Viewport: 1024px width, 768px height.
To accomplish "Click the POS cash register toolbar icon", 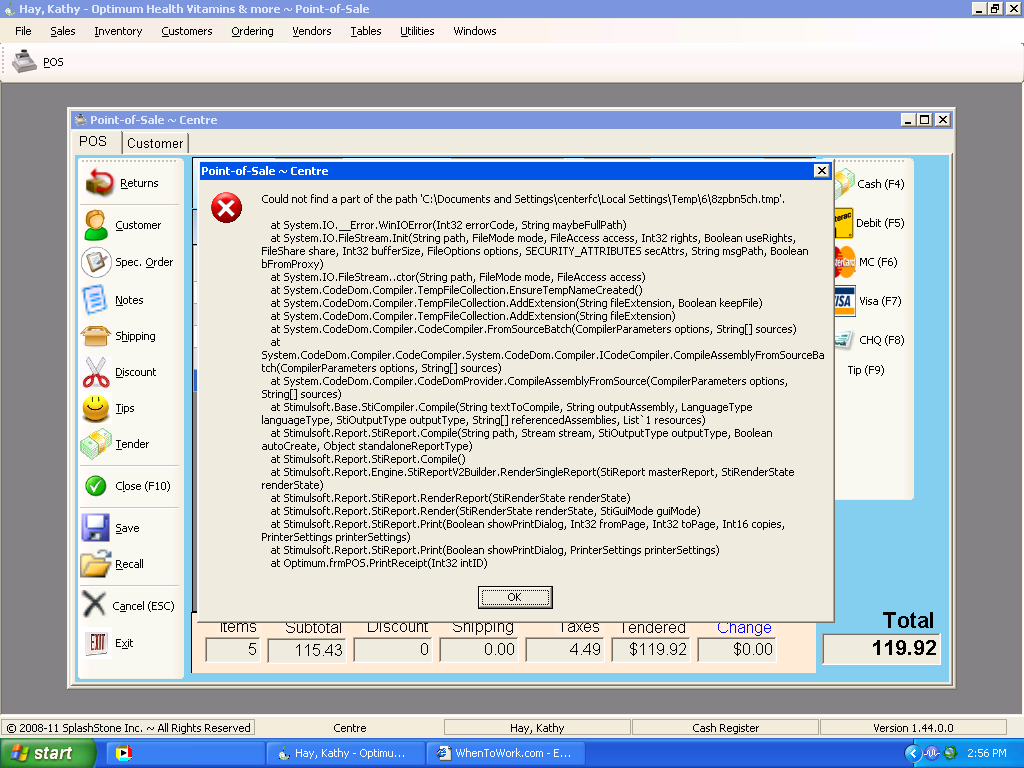I will [24, 61].
